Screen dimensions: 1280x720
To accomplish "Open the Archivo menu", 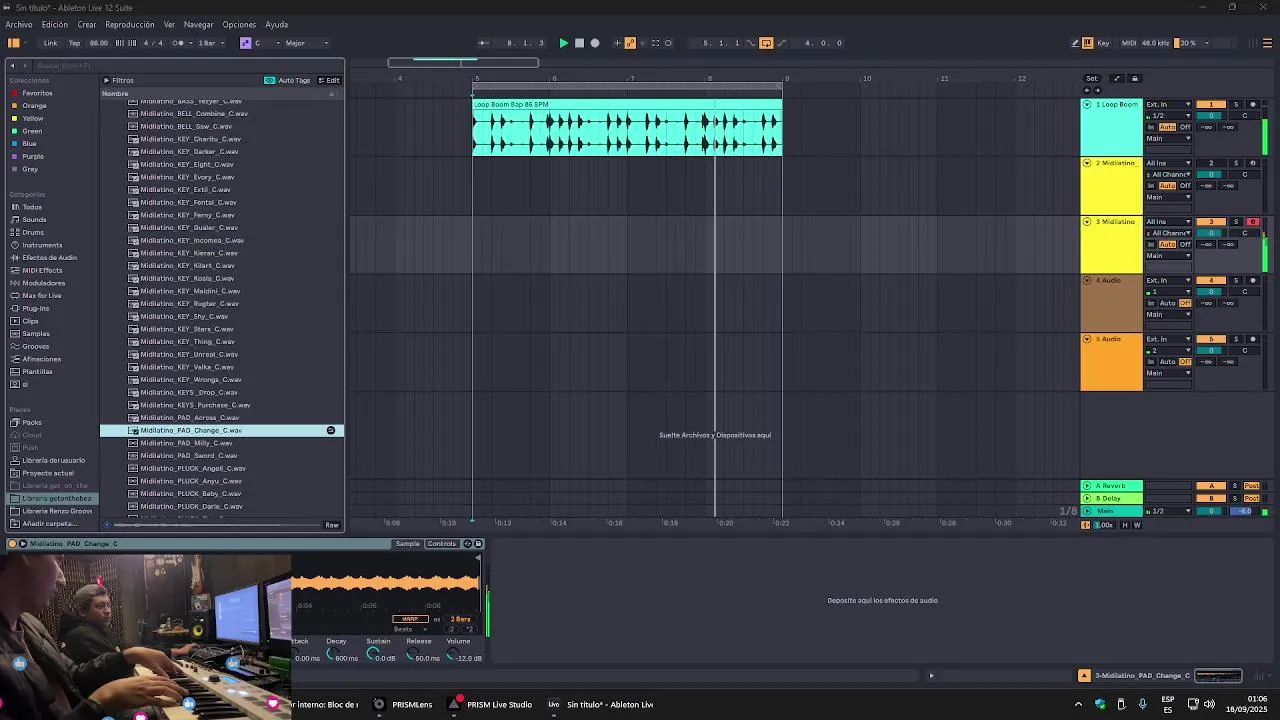I will click(x=19, y=25).
